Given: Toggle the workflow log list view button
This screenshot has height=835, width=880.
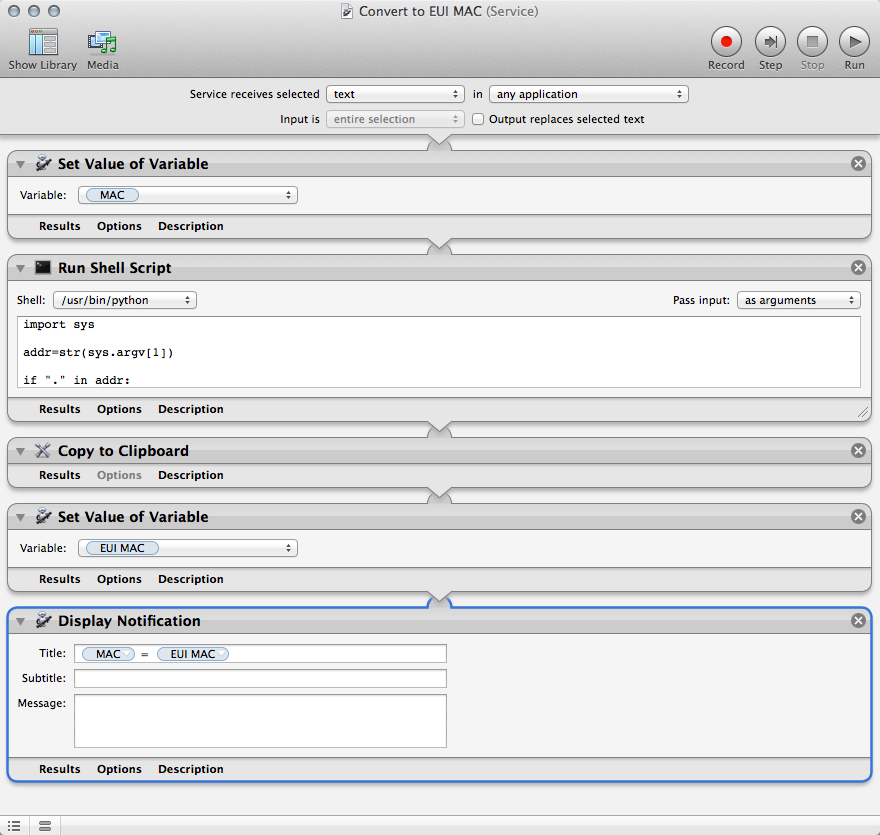Looking at the screenshot, I should coord(14,826).
